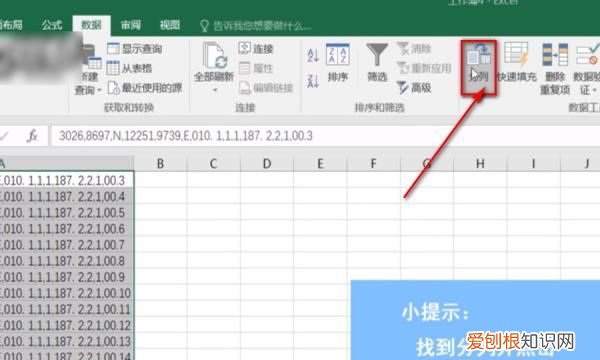Click the 属性 button
Image resolution: width=600 pixels, height=360 pixels.
pos(256,68)
